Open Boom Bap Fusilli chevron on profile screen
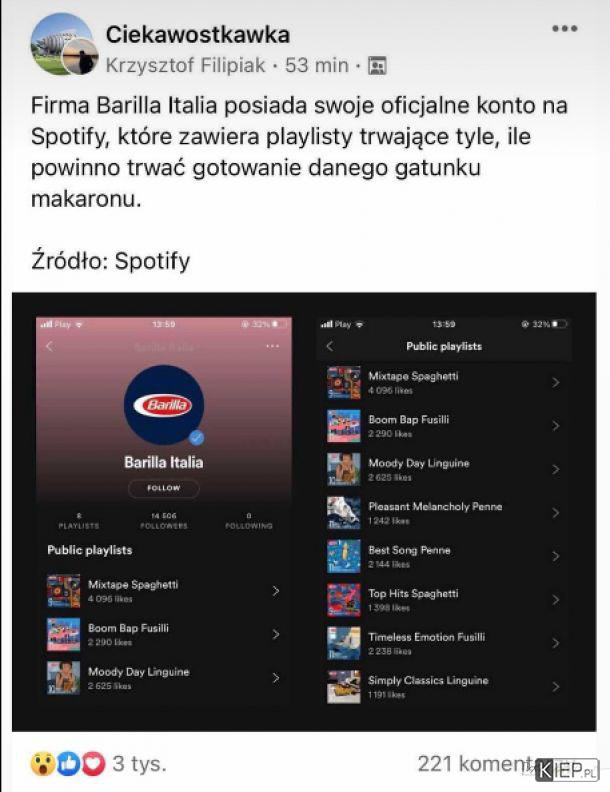Image resolution: width=610 pixels, height=792 pixels. point(276,634)
